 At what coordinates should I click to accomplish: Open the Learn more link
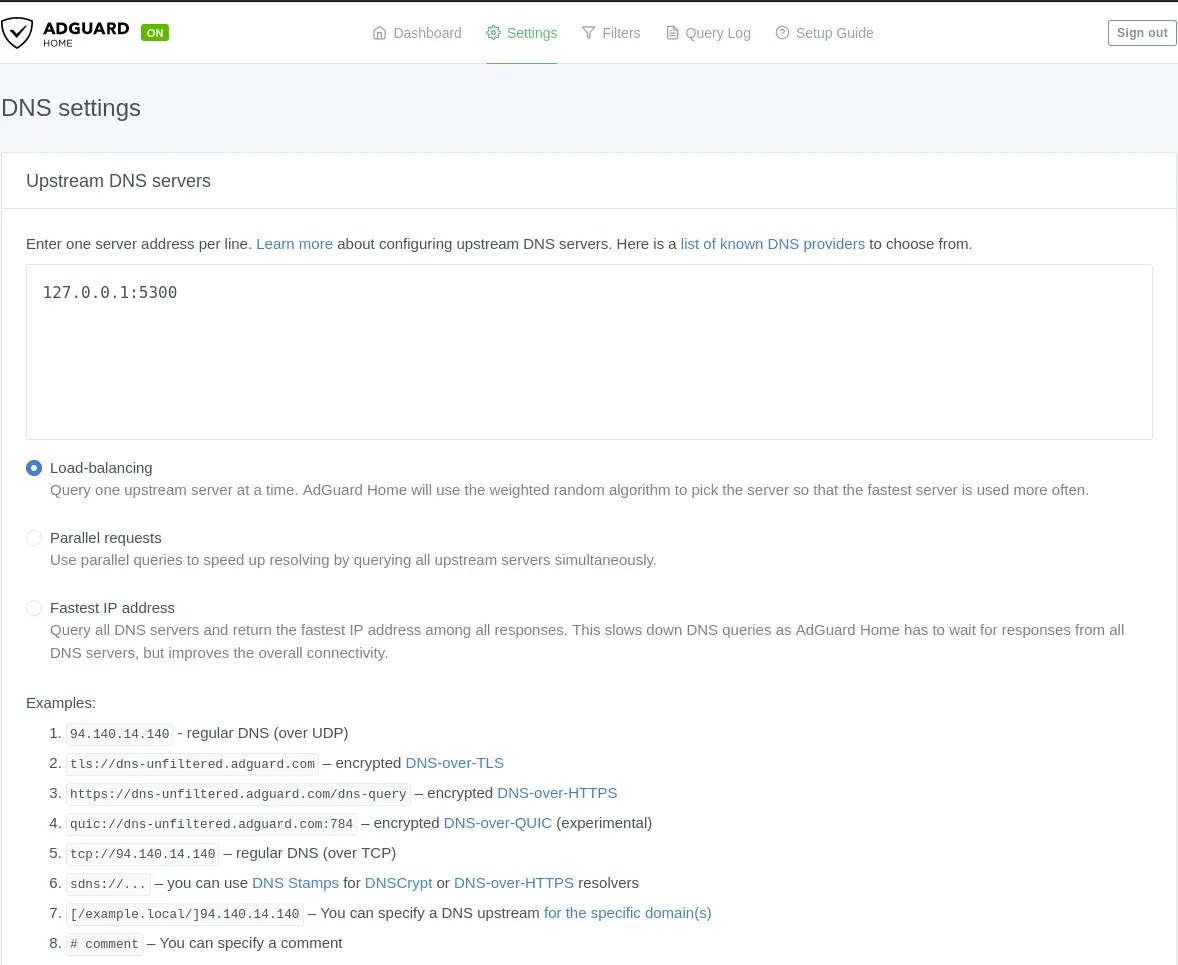294,244
